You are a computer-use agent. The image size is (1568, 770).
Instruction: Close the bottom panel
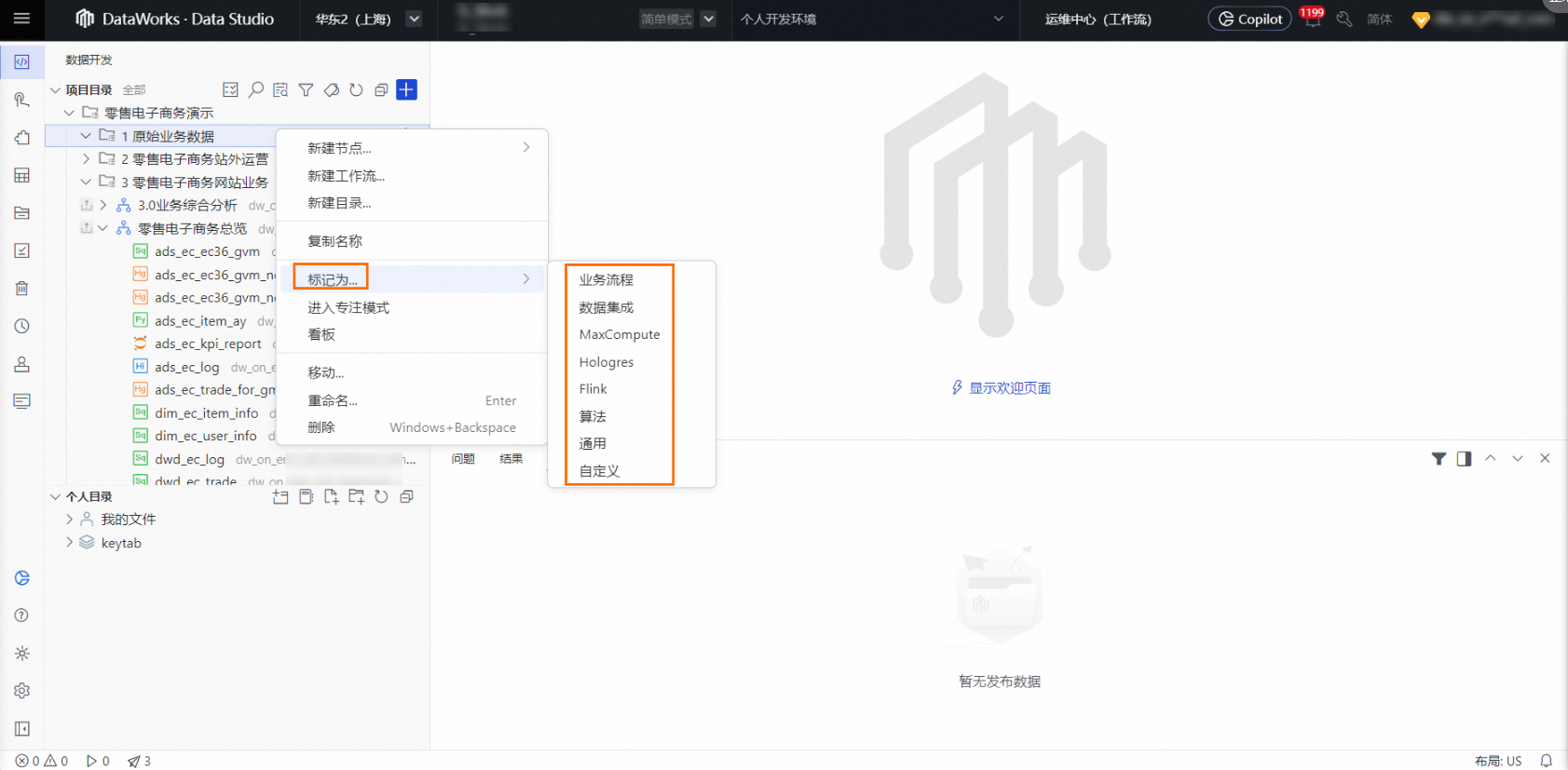[x=1545, y=458]
